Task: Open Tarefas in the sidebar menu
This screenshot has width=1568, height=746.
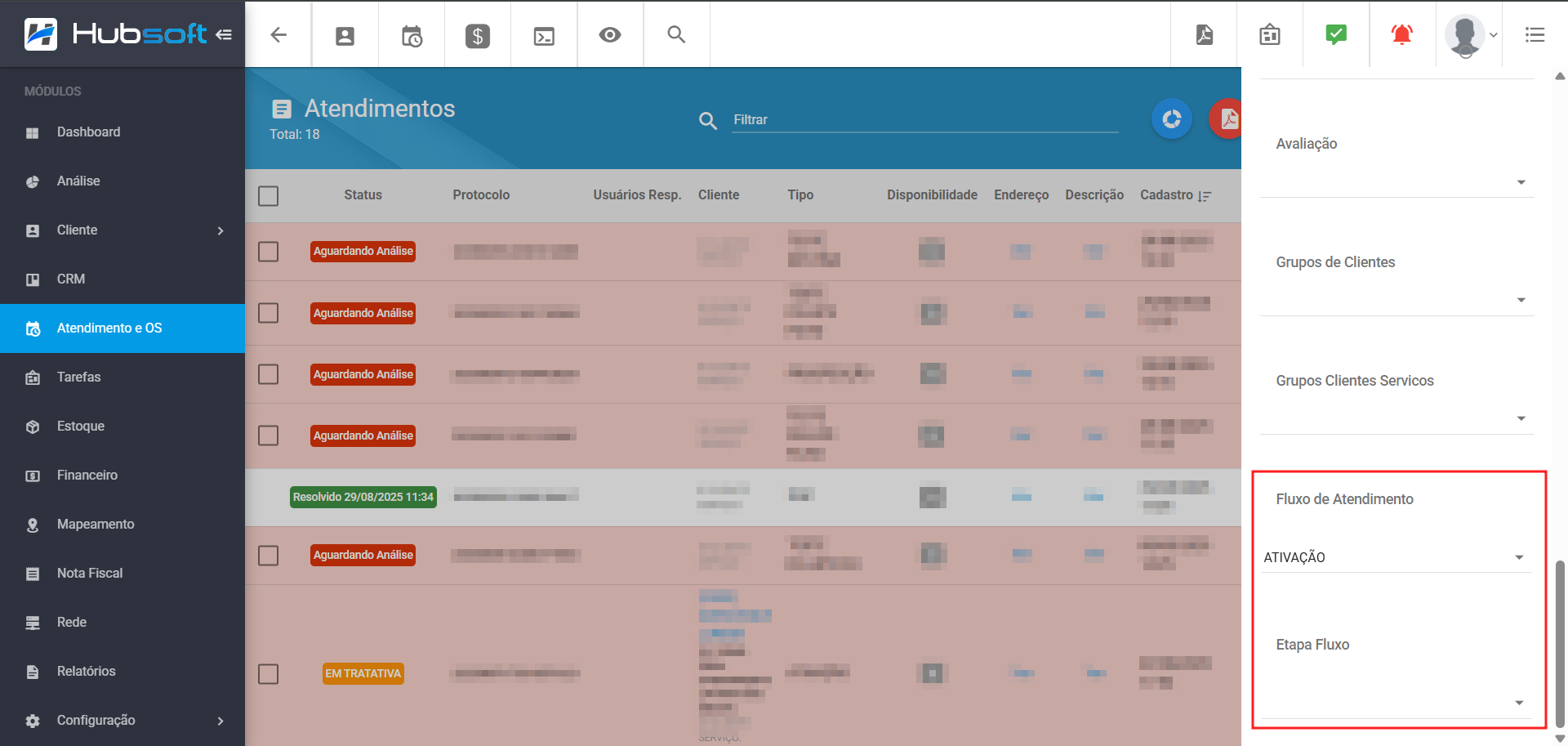Action: click(x=78, y=377)
